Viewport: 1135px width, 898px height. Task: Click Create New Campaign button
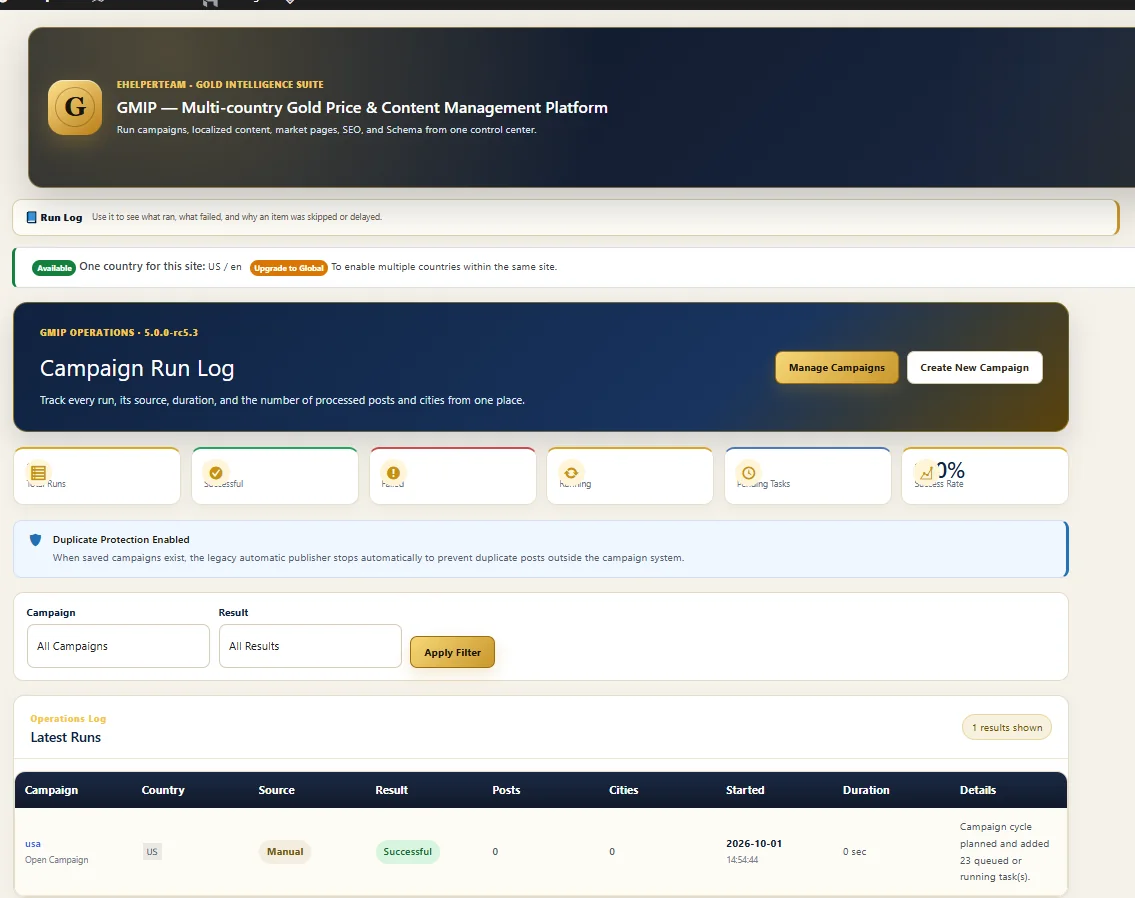(x=974, y=368)
